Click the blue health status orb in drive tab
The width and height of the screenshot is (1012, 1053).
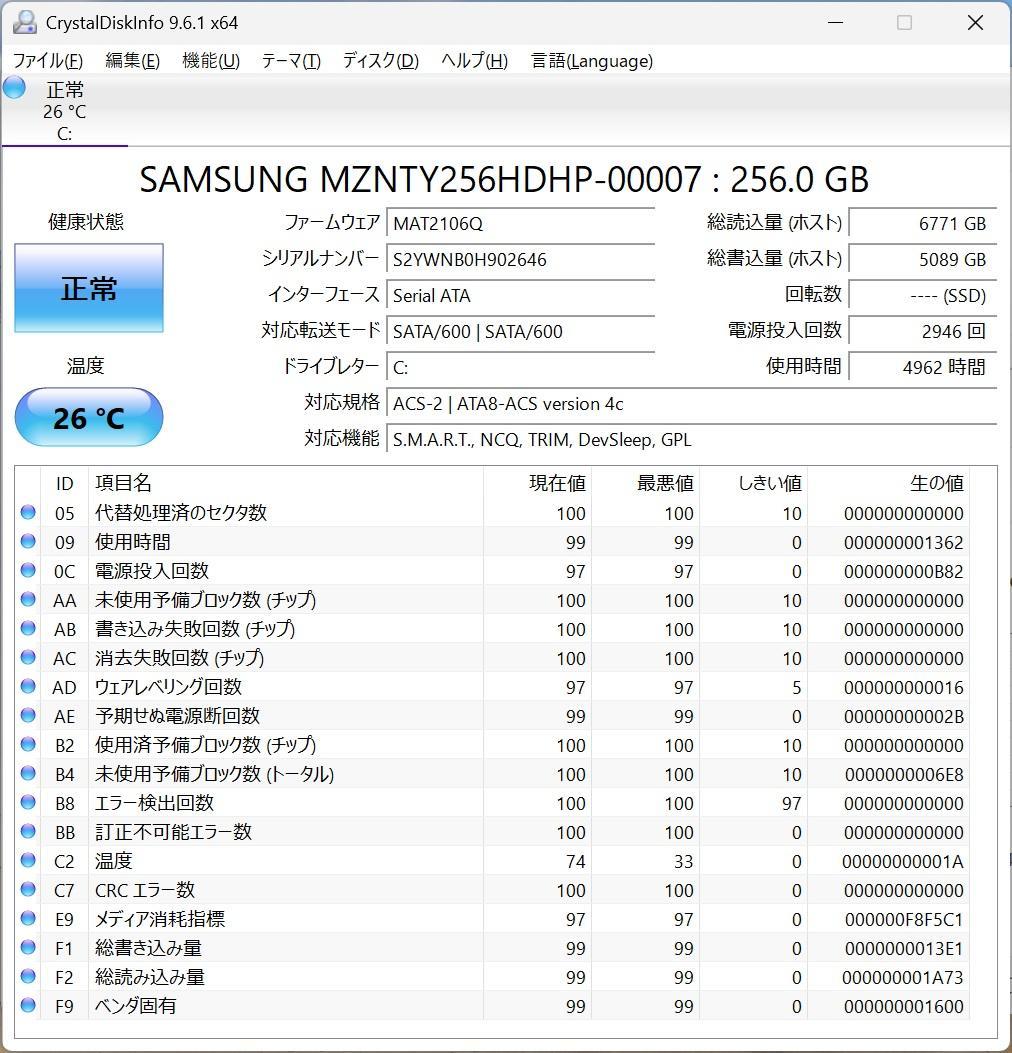(14, 87)
